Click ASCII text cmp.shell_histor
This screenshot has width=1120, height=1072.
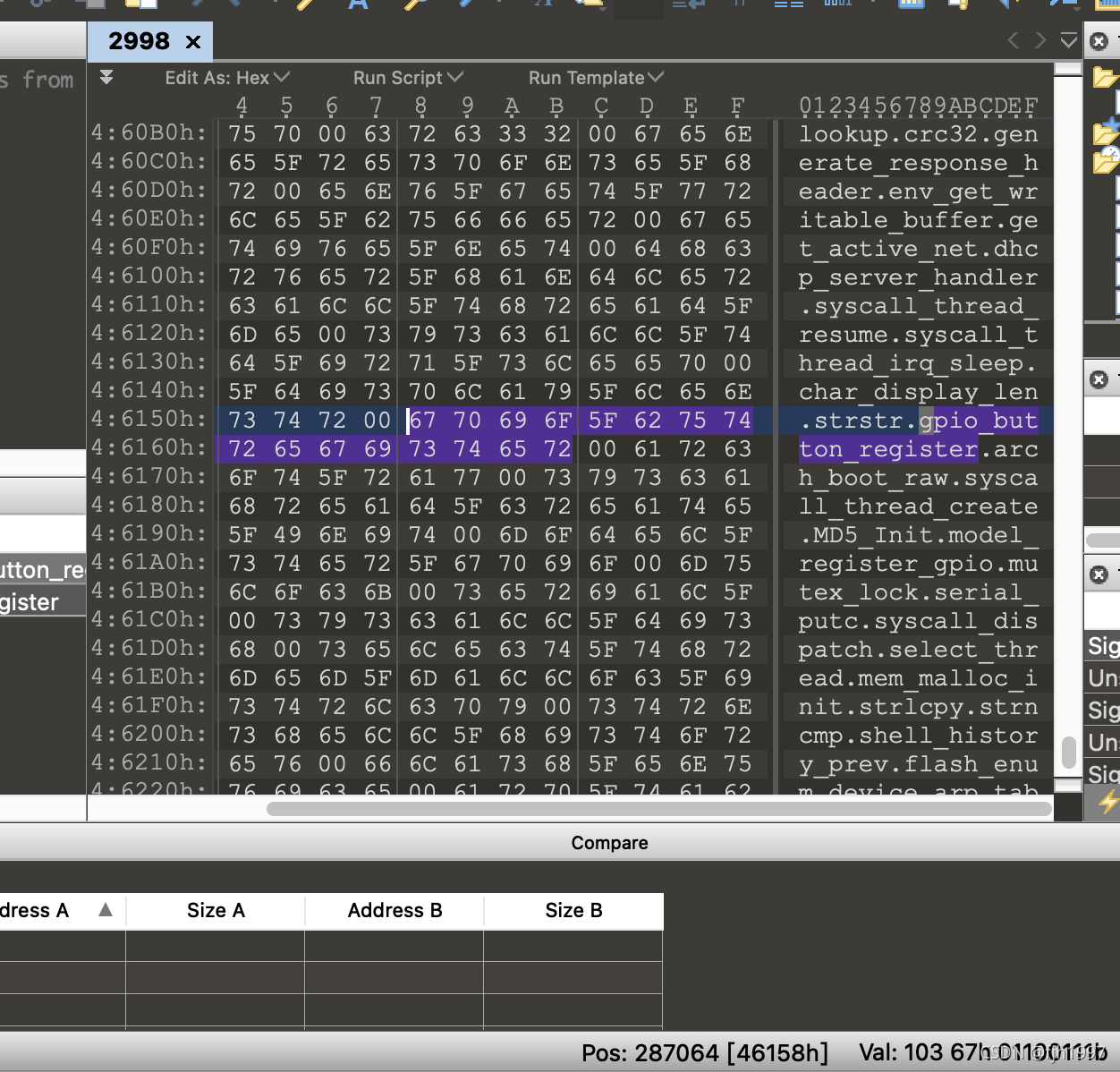[919, 736]
